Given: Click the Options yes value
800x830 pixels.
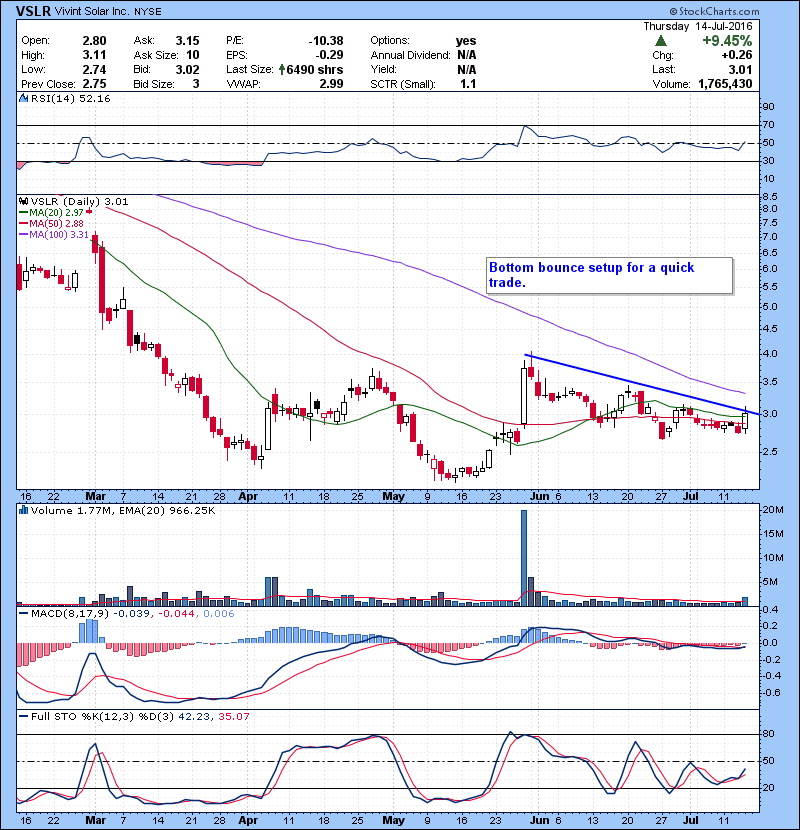Looking at the screenshot, I should coord(466,41).
